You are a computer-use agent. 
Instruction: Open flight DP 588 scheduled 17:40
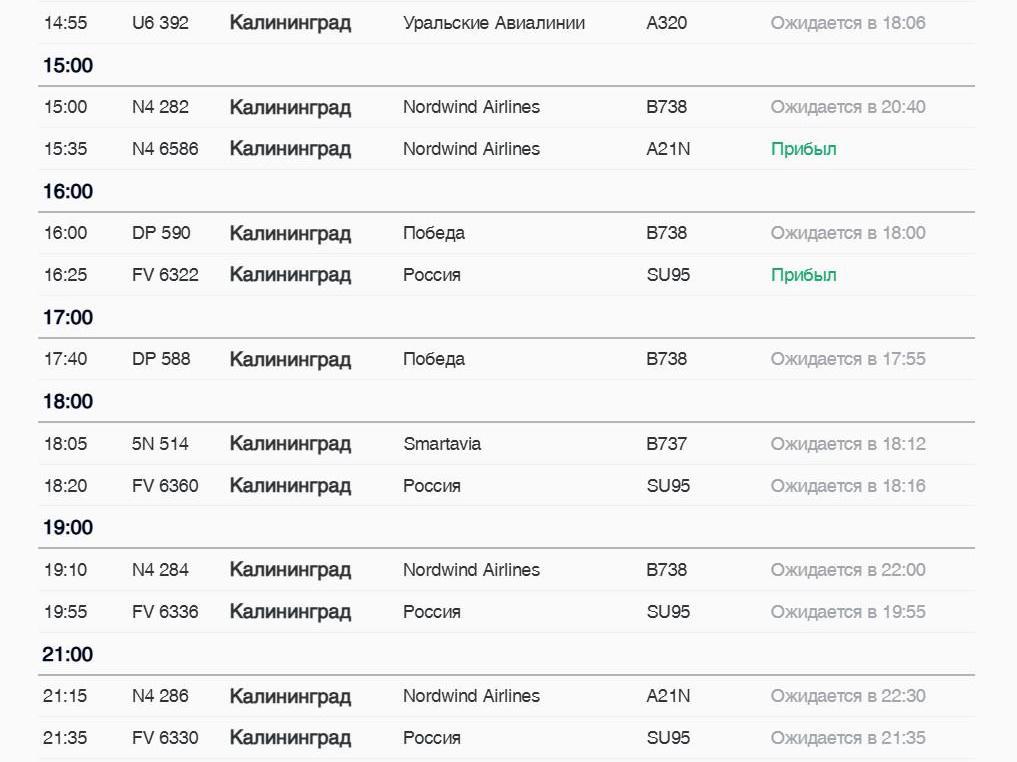506,359
